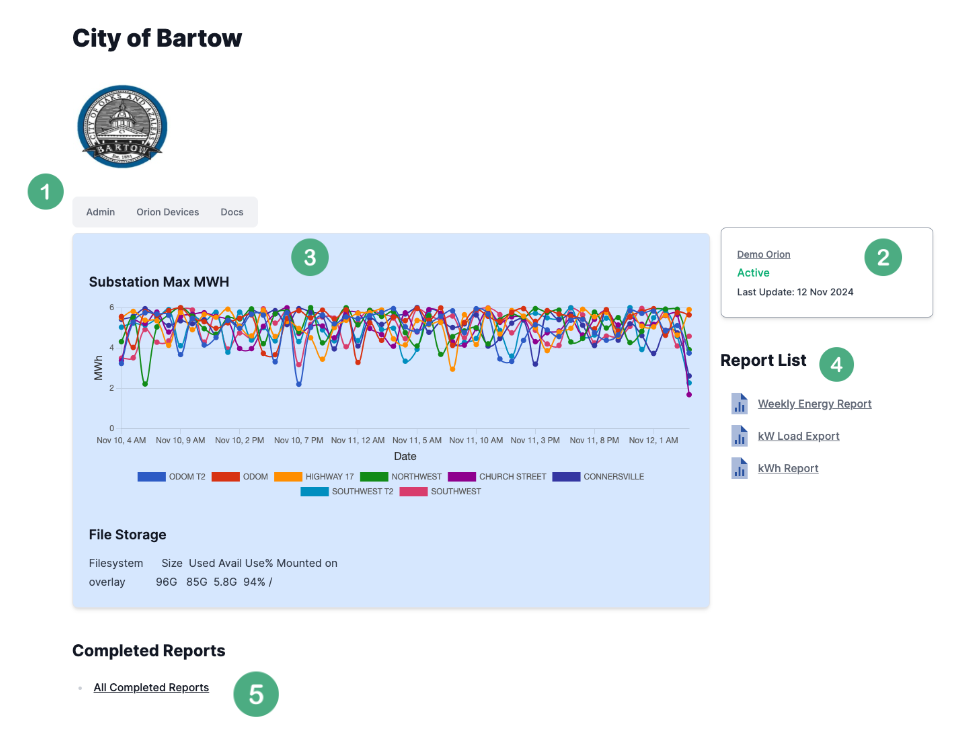Click the report icon beside kWh Report

[x=739, y=468]
